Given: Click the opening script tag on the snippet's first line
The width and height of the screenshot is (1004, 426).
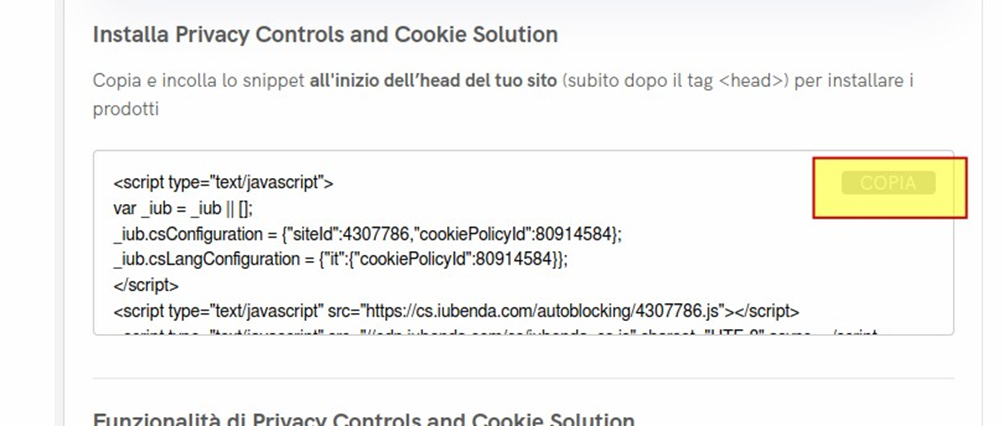Looking at the screenshot, I should (223, 183).
